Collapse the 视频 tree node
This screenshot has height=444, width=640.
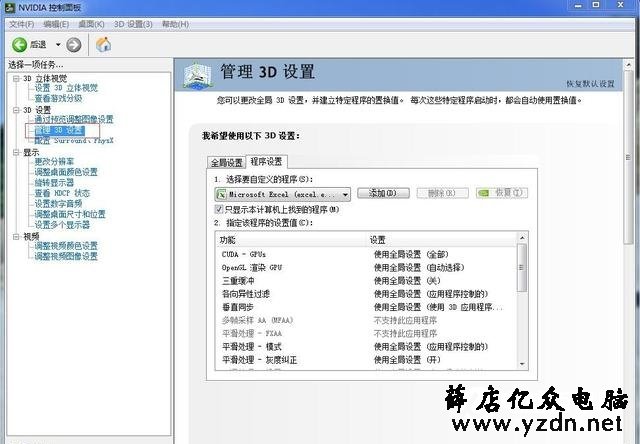pos(16,236)
